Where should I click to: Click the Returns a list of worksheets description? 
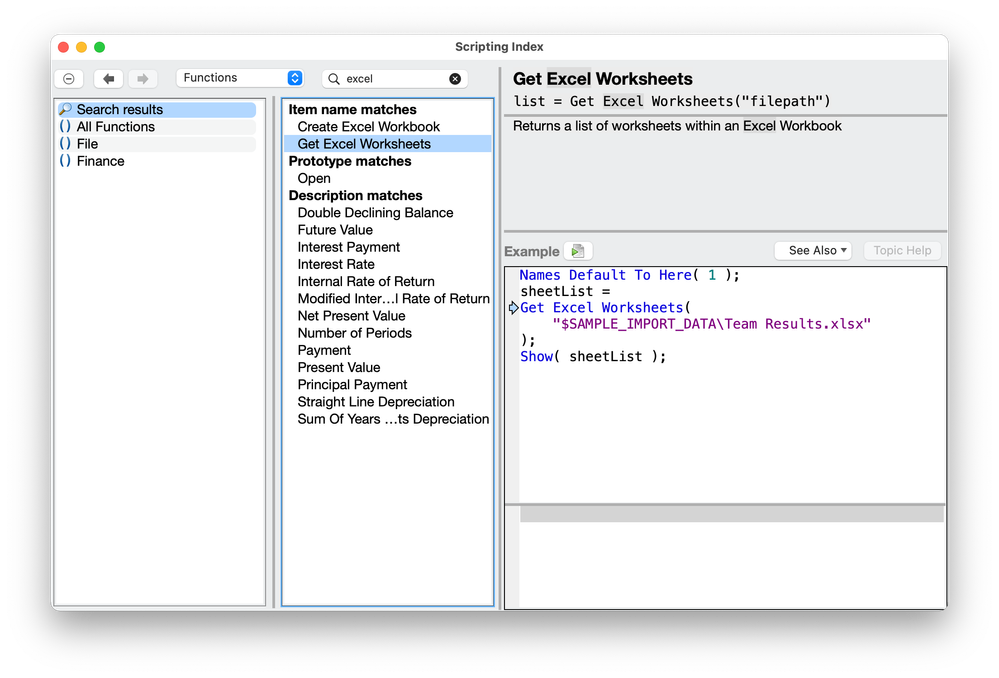677,126
